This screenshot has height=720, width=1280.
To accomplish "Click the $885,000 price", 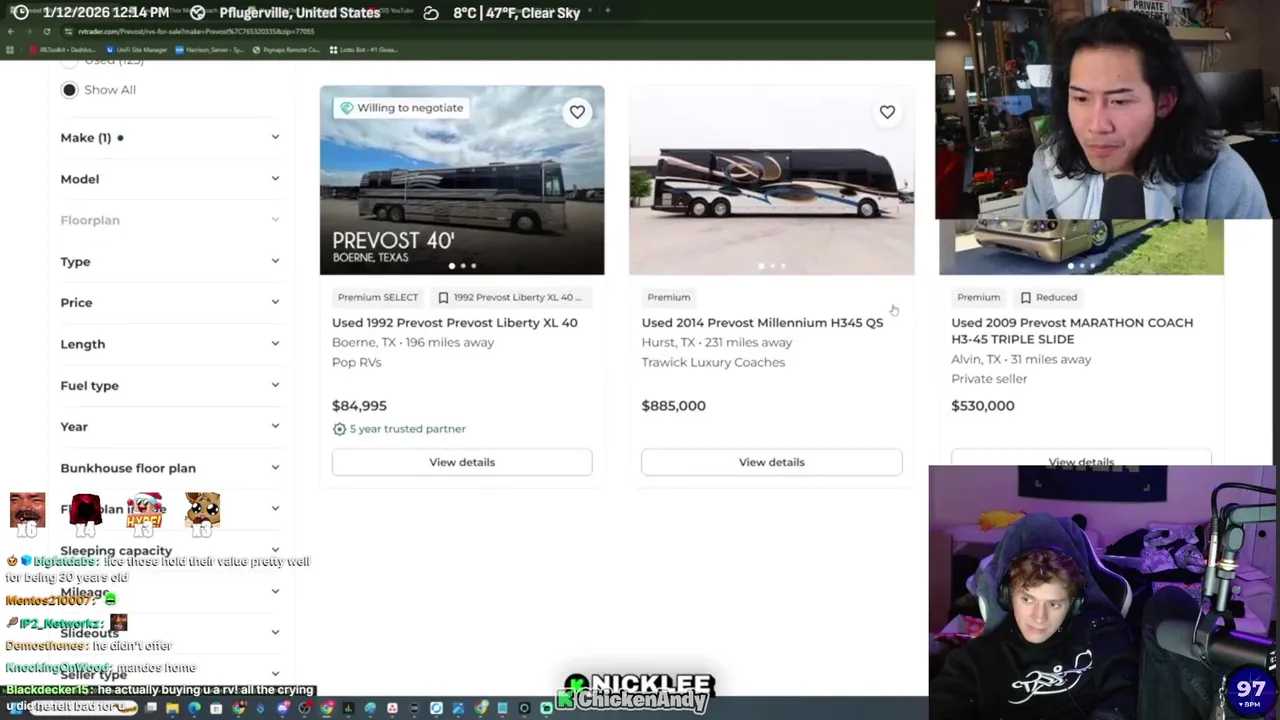I will pos(673,406).
